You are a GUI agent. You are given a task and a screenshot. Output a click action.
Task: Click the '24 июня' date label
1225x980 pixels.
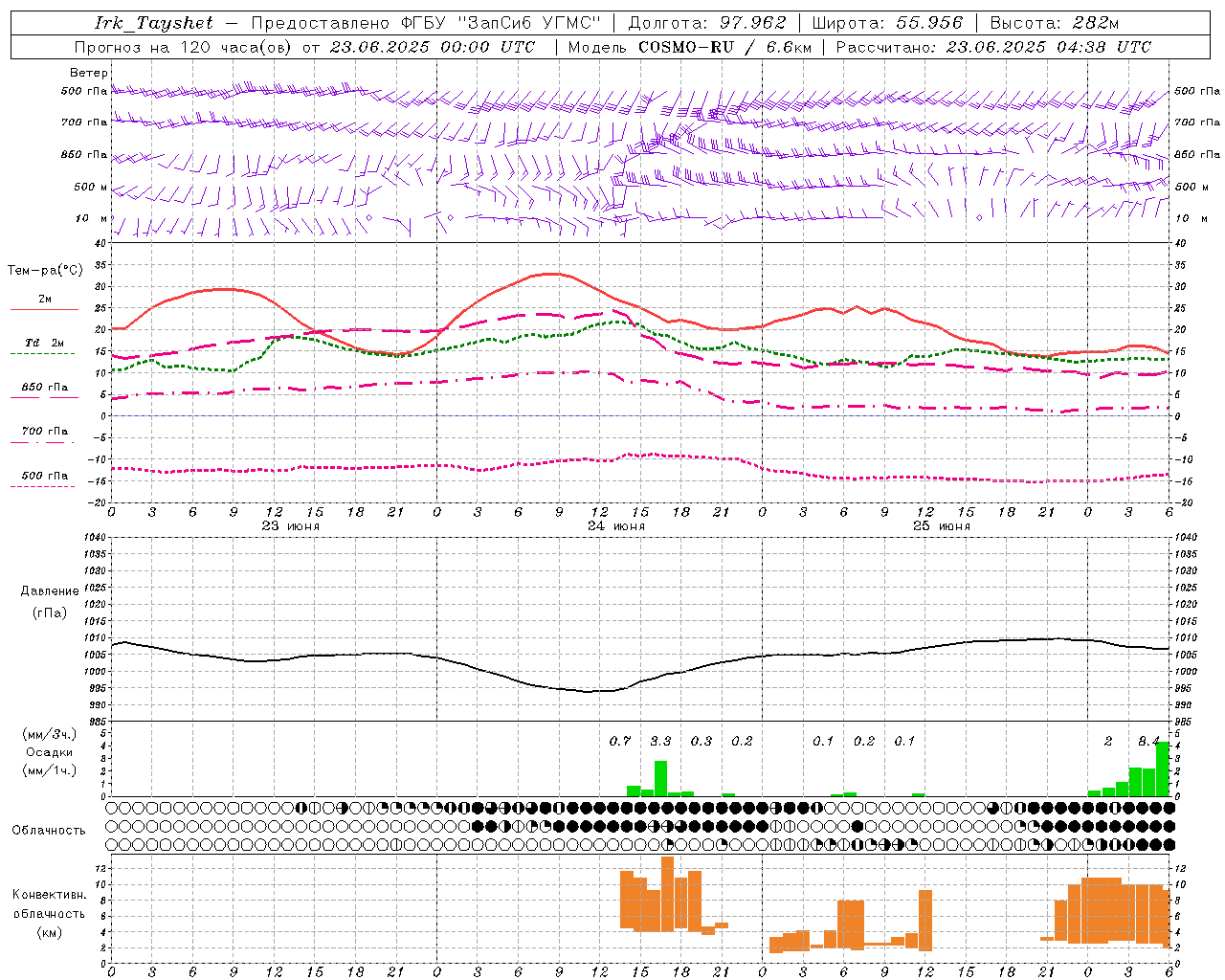[616, 526]
